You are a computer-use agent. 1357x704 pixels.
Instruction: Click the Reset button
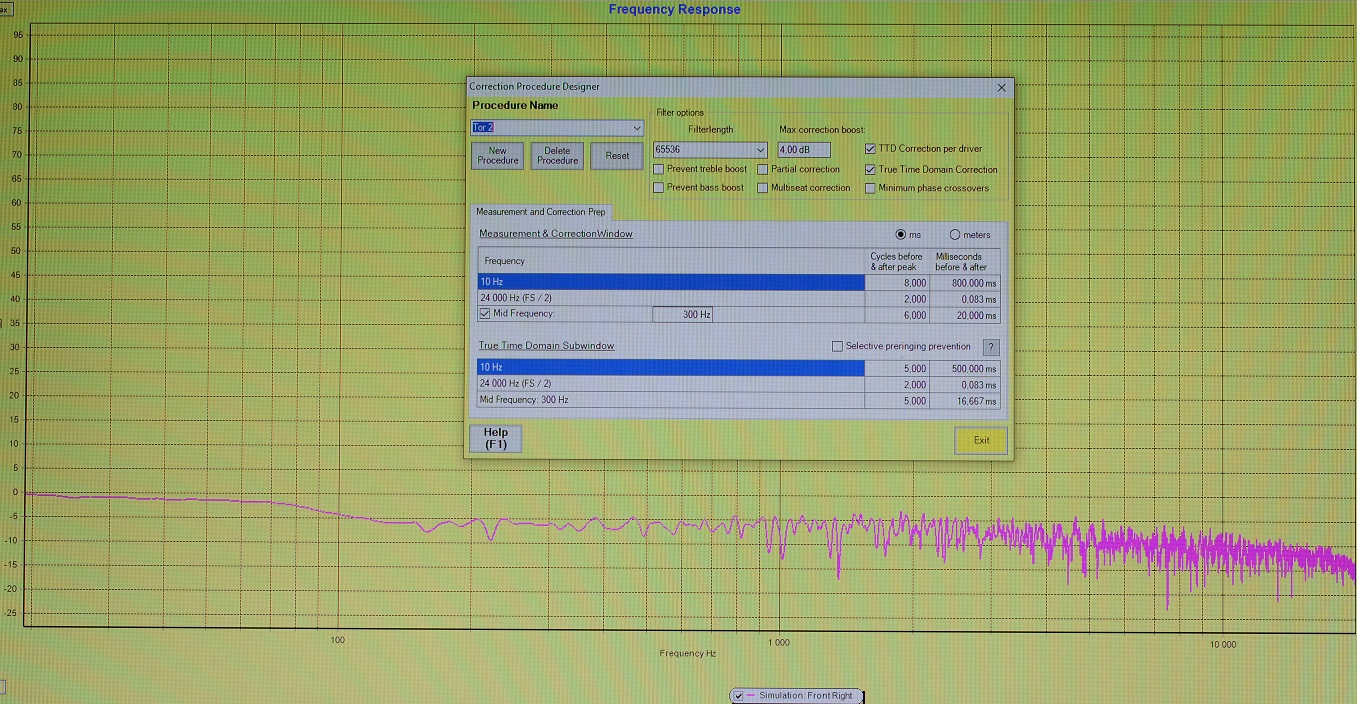point(617,156)
